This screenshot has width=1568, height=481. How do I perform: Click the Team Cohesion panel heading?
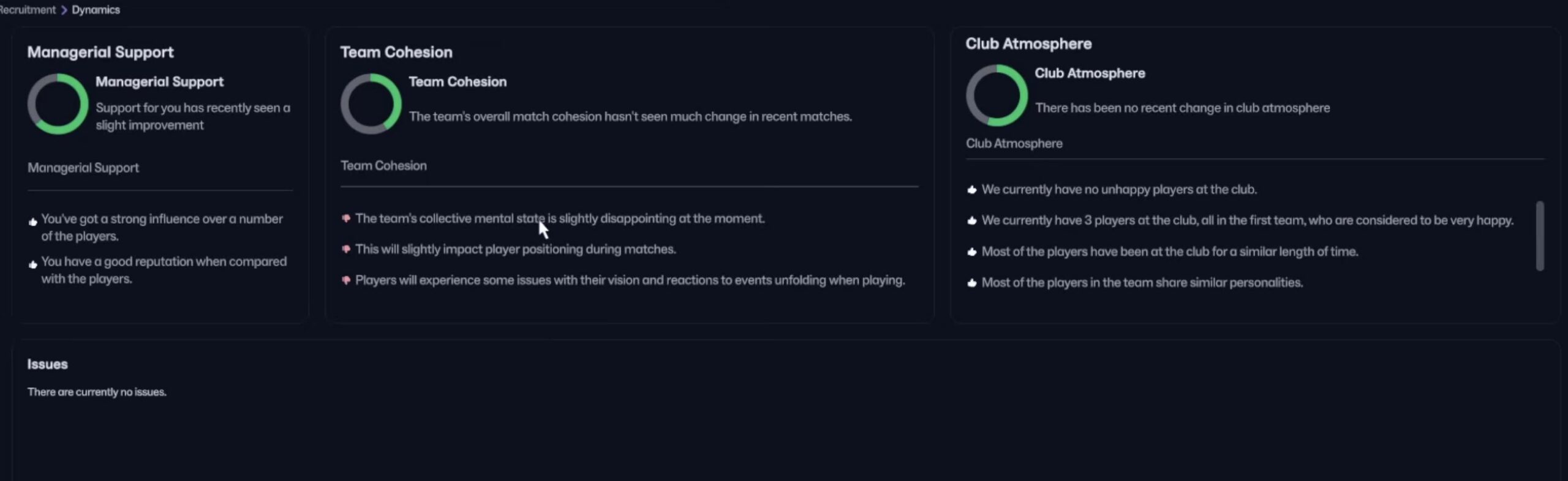point(396,51)
